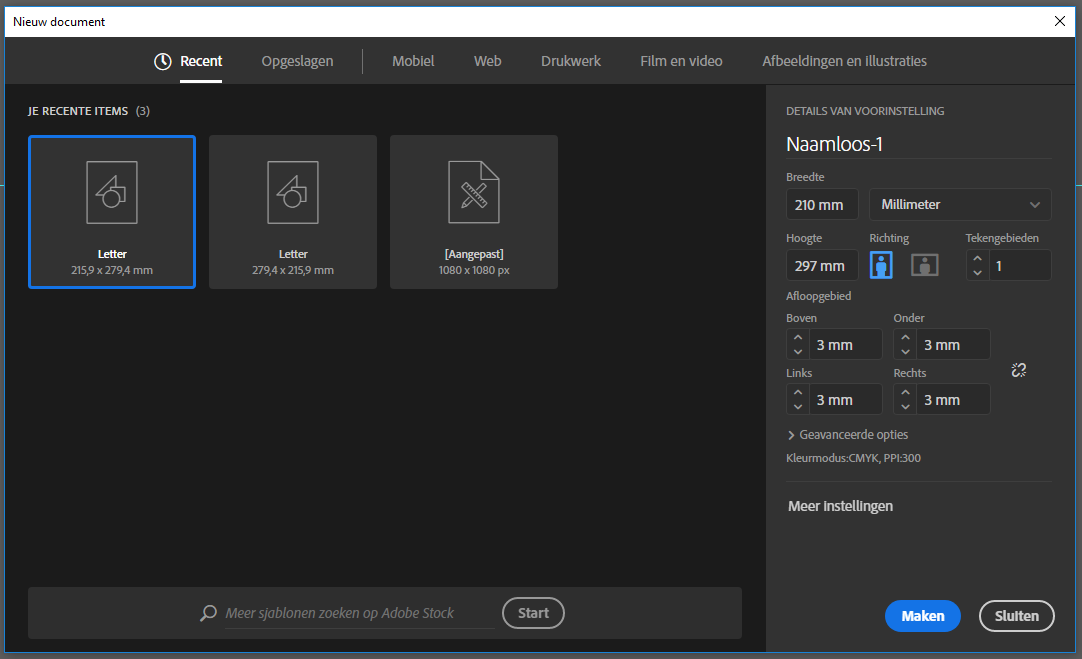Go to Afbeeldingen en illustraties tab

tap(844, 61)
